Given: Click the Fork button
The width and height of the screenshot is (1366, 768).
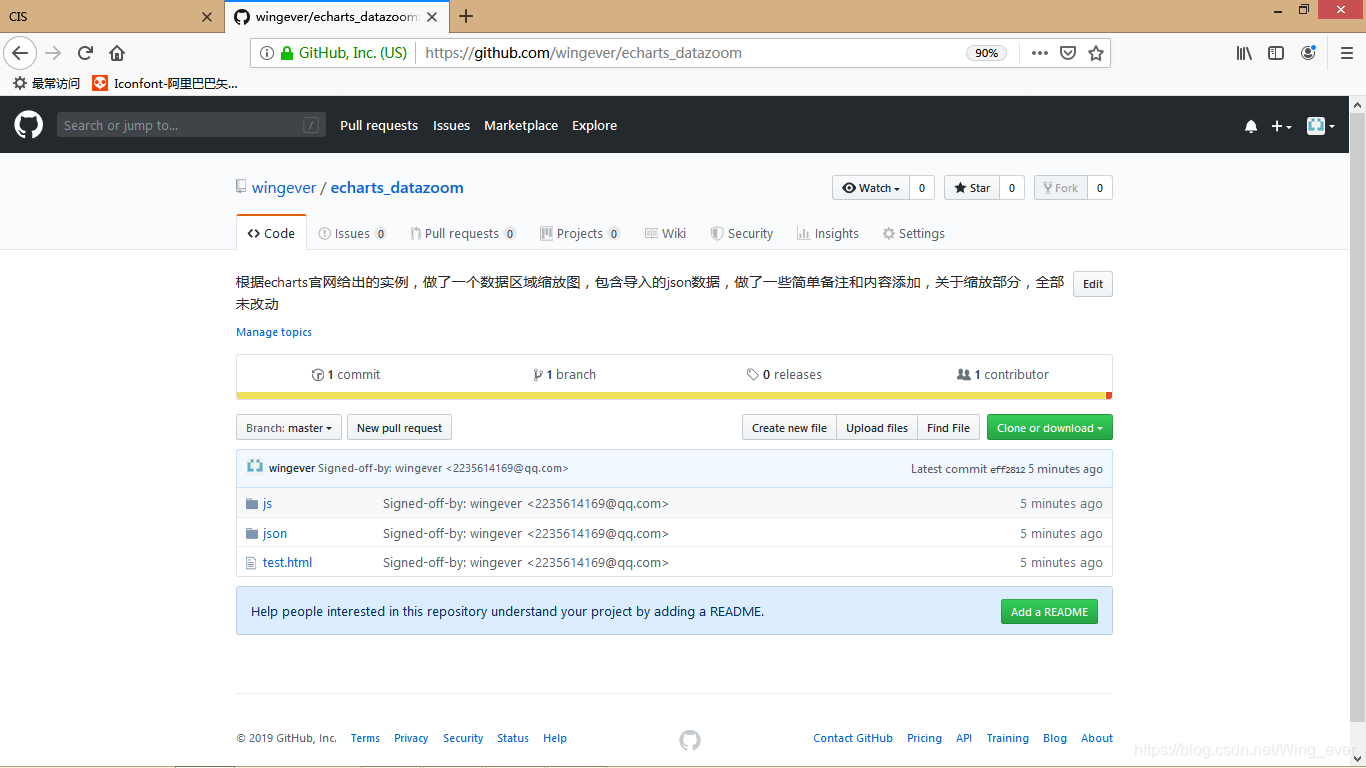Looking at the screenshot, I should click(x=1060, y=188).
